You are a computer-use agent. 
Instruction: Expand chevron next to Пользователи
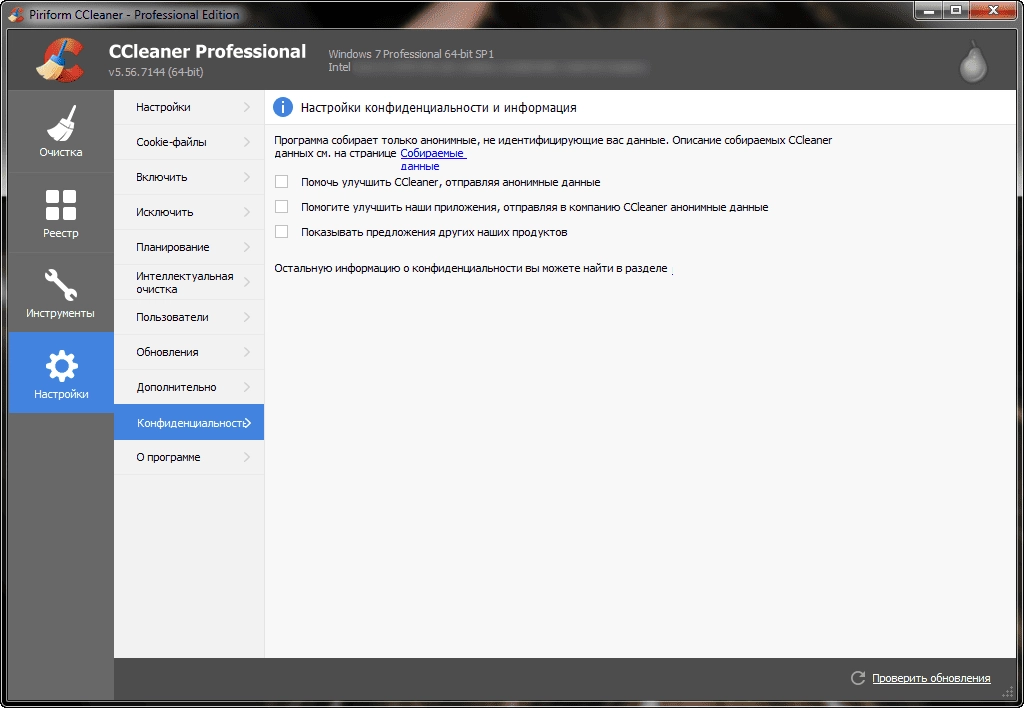(247, 317)
